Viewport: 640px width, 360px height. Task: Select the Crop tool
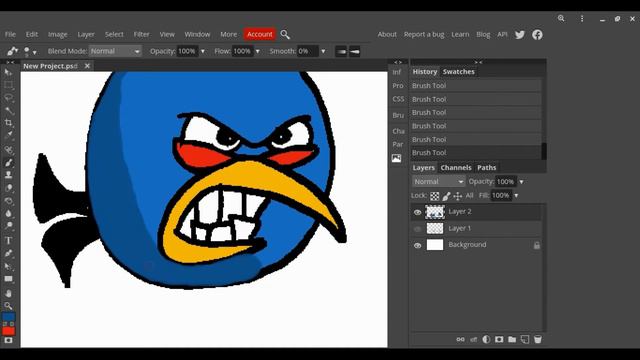8,122
